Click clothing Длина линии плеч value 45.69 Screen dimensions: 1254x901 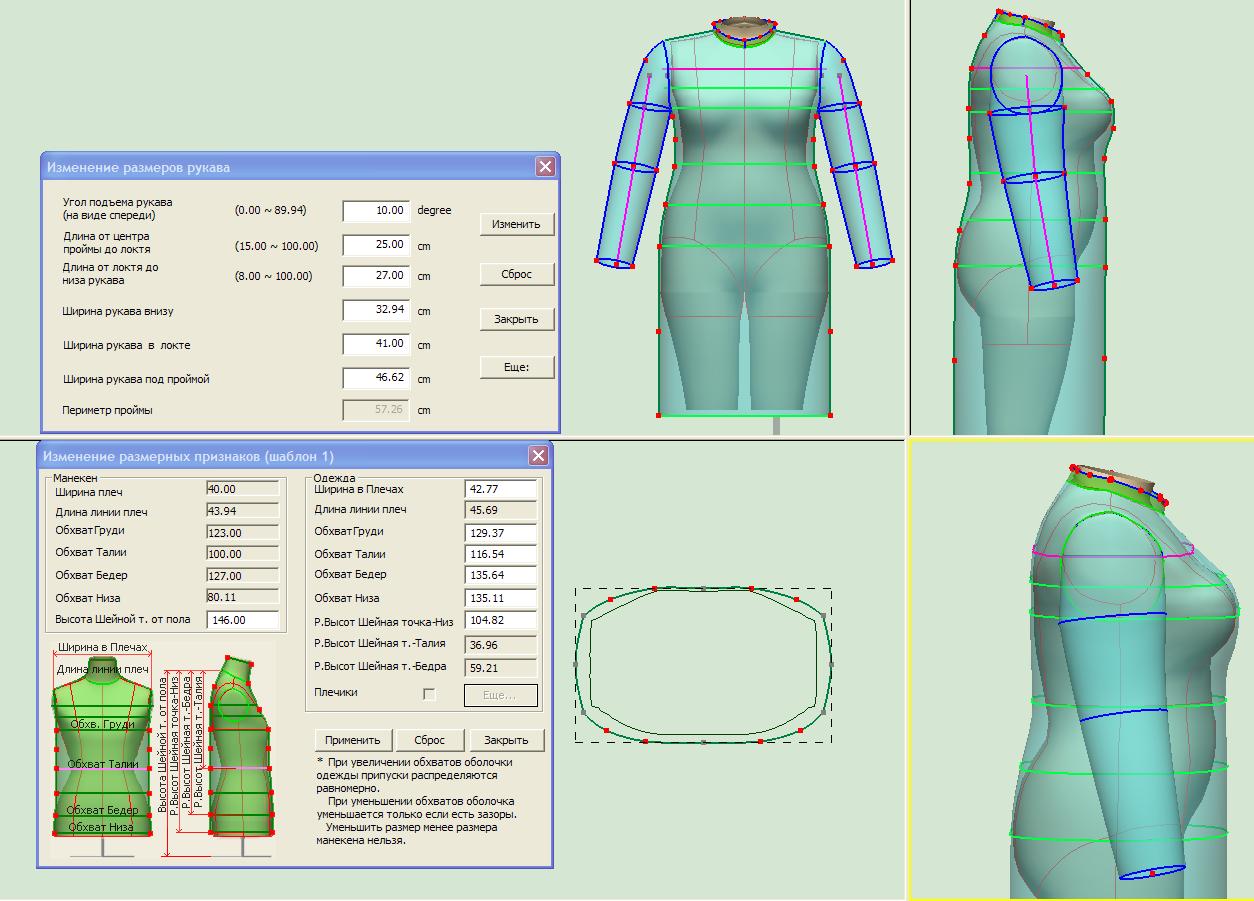[501, 511]
